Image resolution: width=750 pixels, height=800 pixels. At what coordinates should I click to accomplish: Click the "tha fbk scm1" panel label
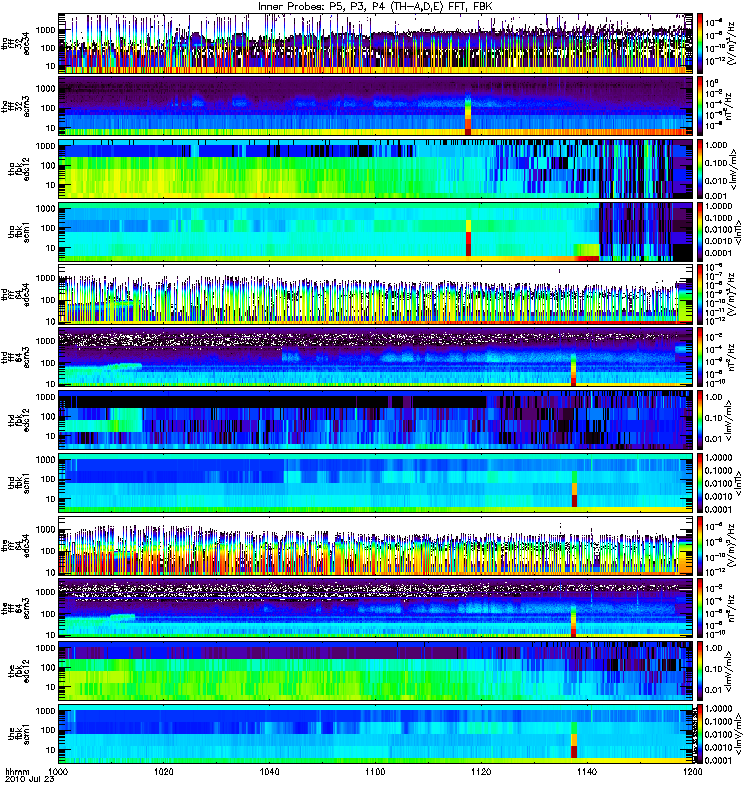(19, 232)
